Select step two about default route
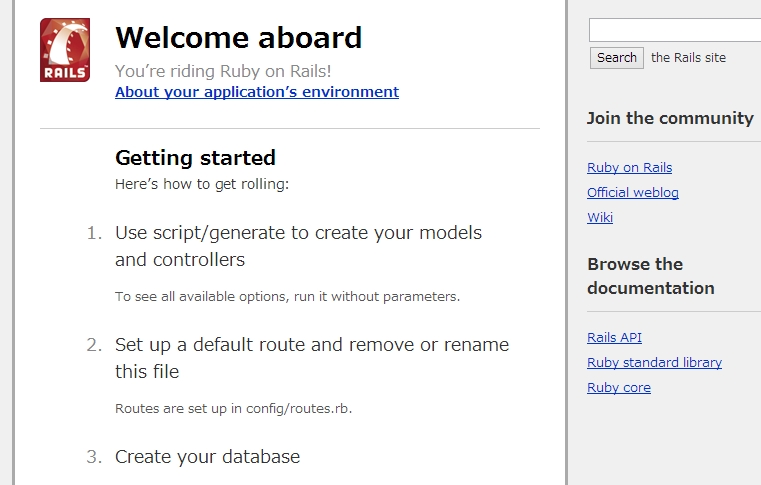Image resolution: width=761 pixels, height=485 pixels. point(312,358)
